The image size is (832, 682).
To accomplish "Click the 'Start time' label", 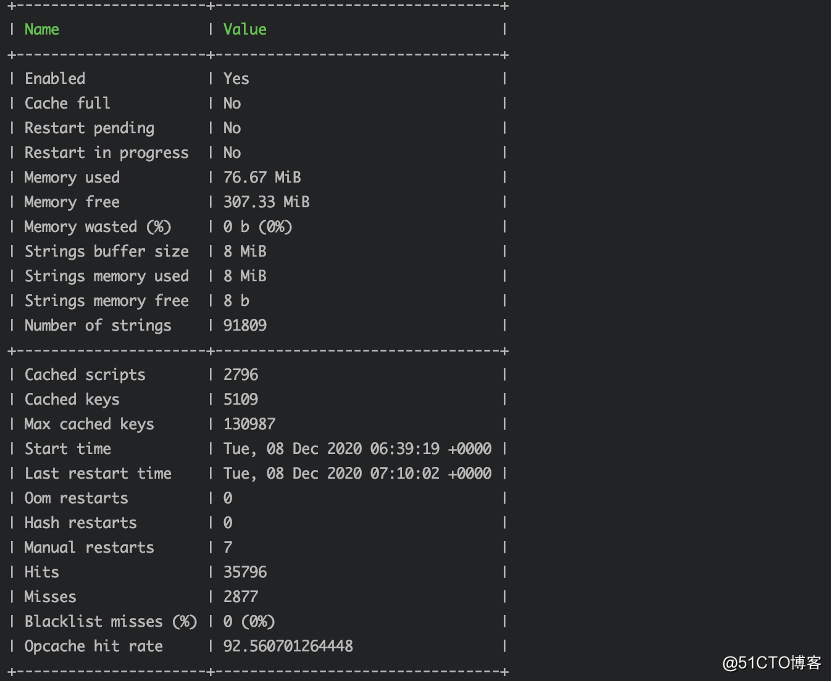I will [67, 449].
